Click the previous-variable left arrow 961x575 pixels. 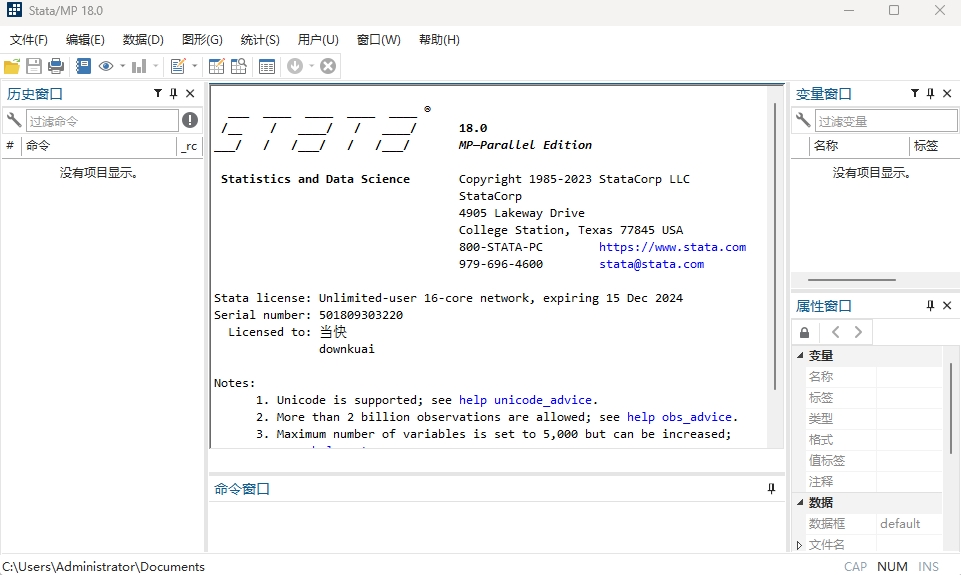pyautogui.click(x=835, y=332)
